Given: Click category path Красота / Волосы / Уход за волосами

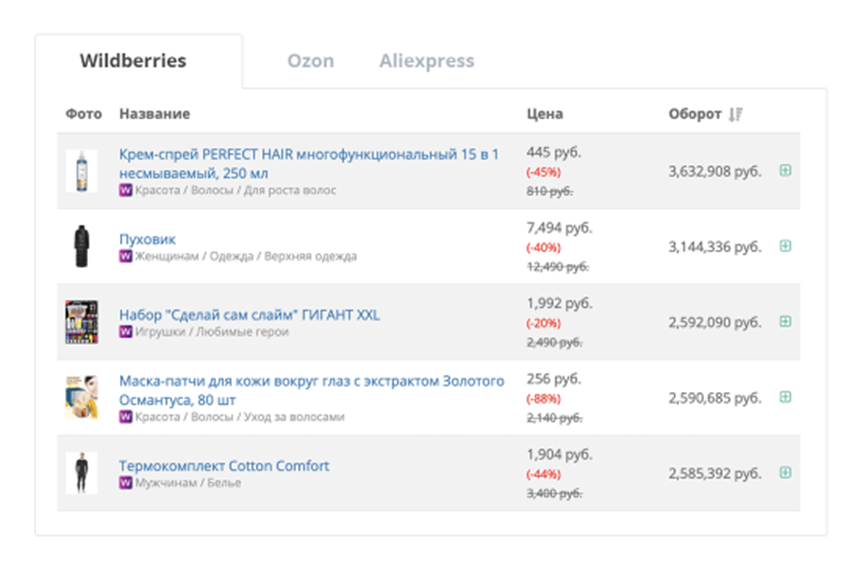Looking at the screenshot, I should point(240,417).
